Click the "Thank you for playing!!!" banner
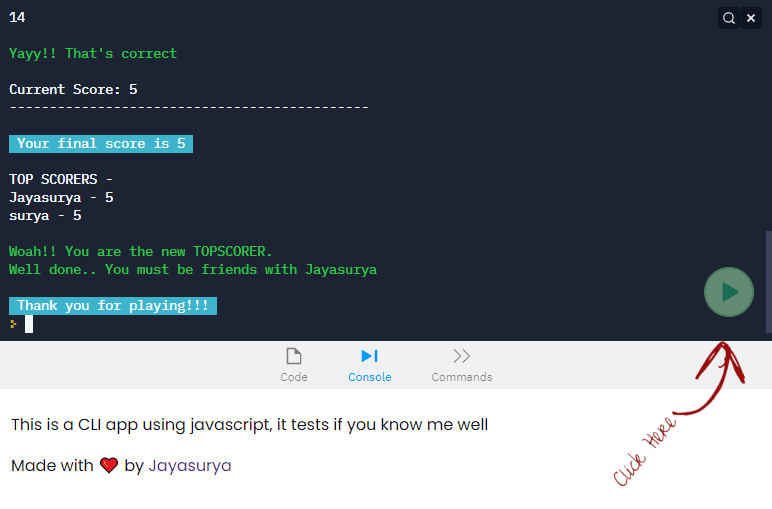772x509 pixels. 113,306
